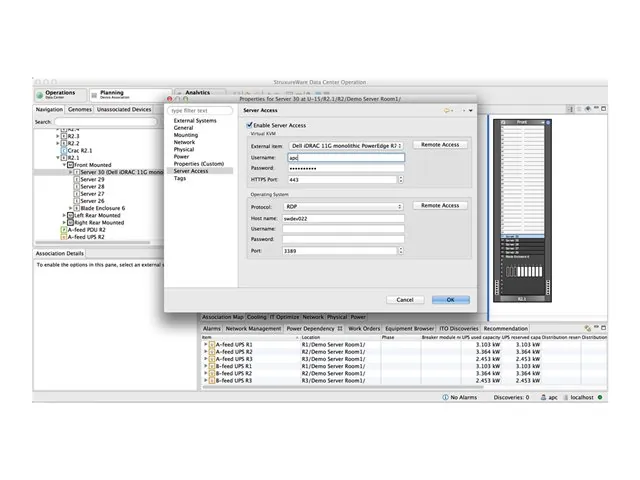Open the Work Orders tab

point(365,328)
